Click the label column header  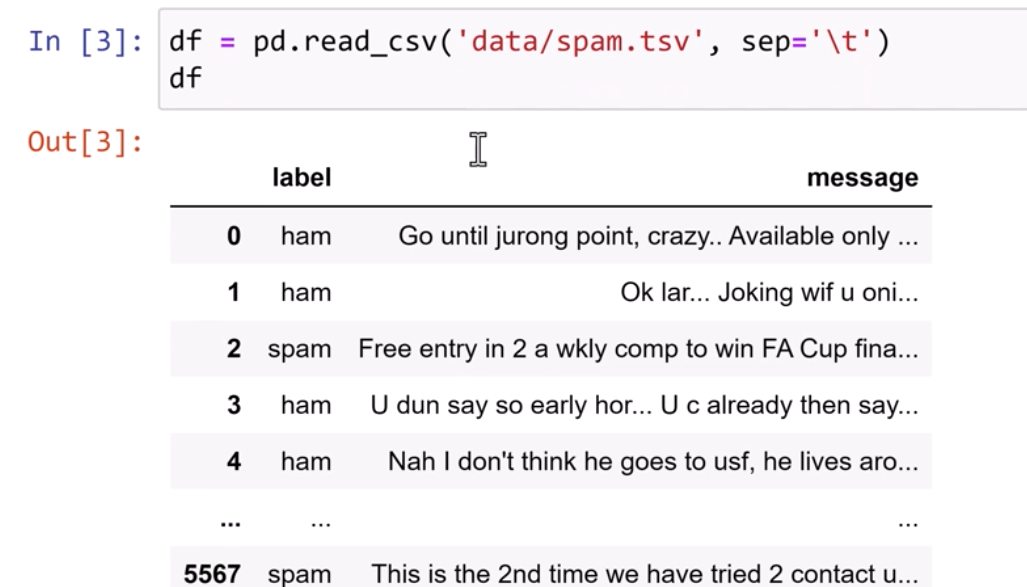(x=301, y=178)
